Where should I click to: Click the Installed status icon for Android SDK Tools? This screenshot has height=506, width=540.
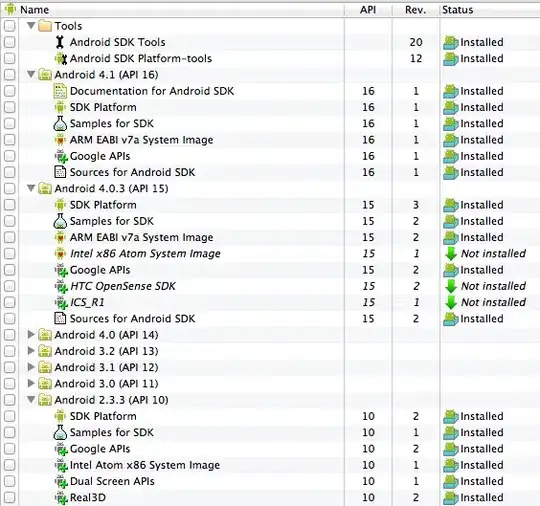point(450,42)
